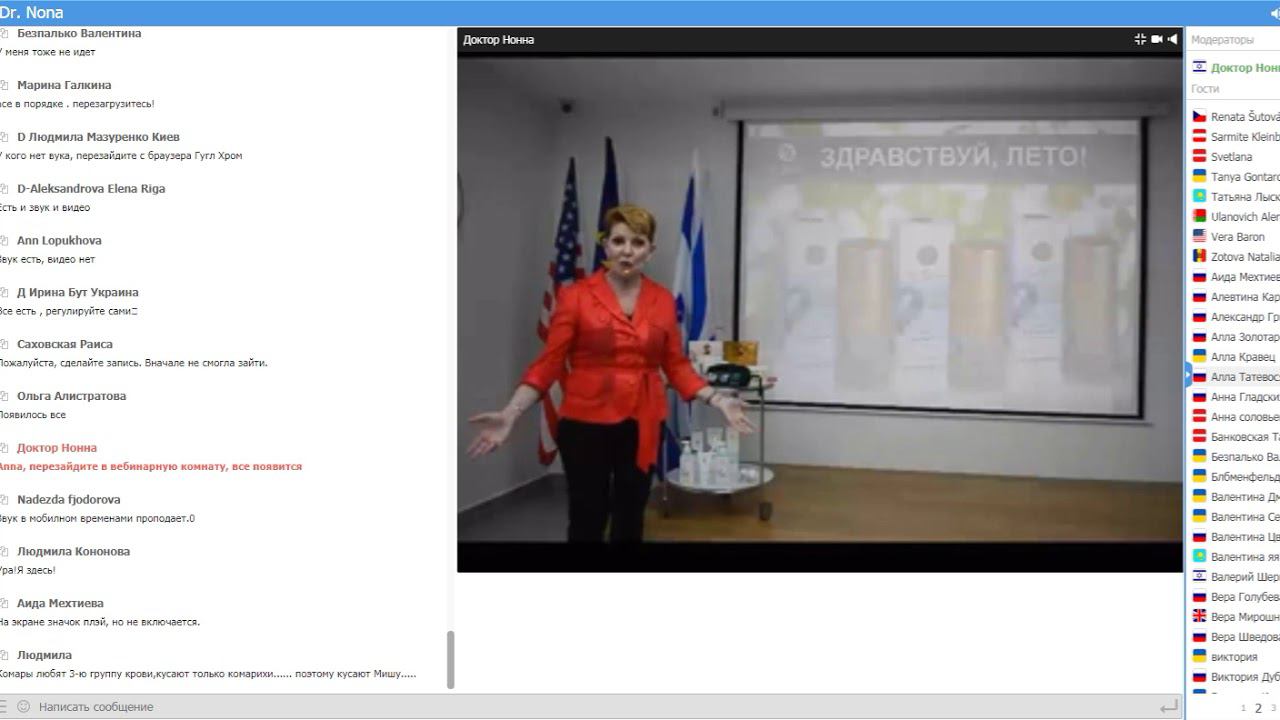Click chat author Саховская Раиса
The width and height of the screenshot is (1280, 720).
[x=65, y=344]
